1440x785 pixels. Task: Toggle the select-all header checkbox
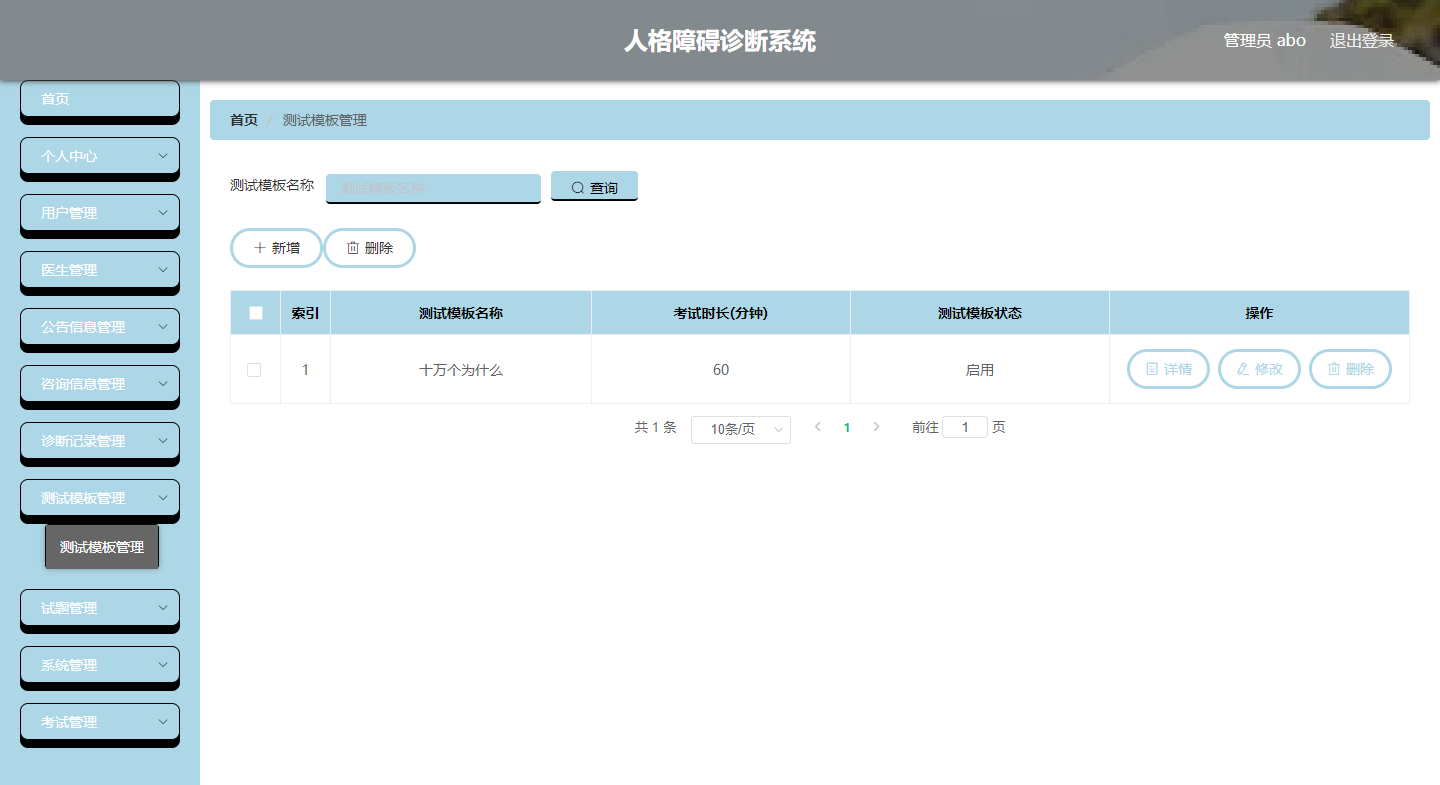(256, 313)
